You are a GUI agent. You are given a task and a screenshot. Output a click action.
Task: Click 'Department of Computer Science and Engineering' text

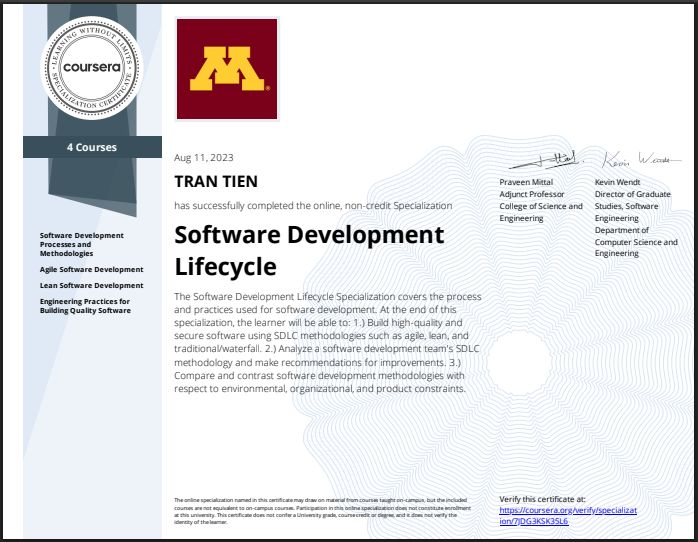coord(636,242)
